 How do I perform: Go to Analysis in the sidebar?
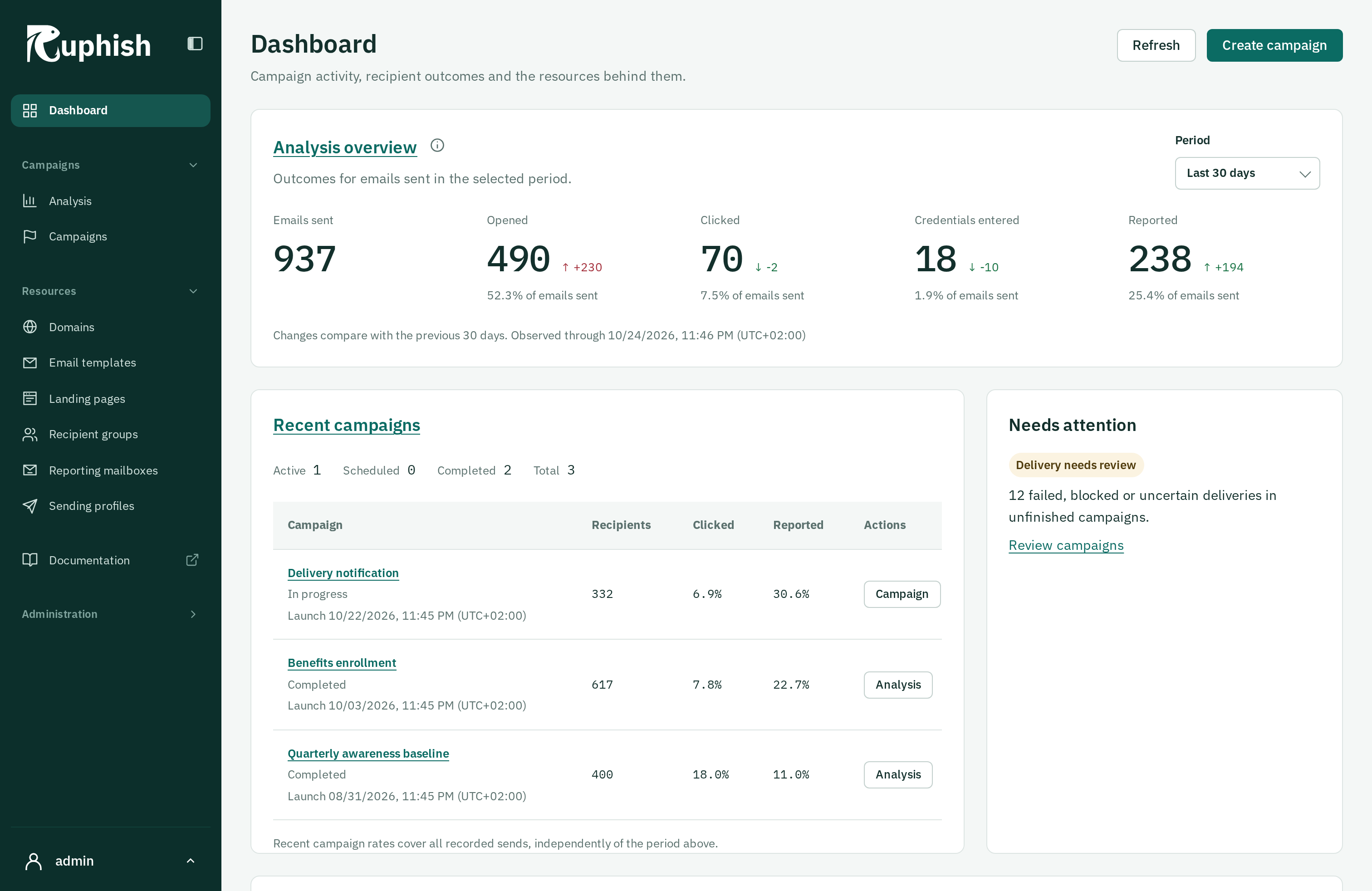pyautogui.click(x=111, y=201)
